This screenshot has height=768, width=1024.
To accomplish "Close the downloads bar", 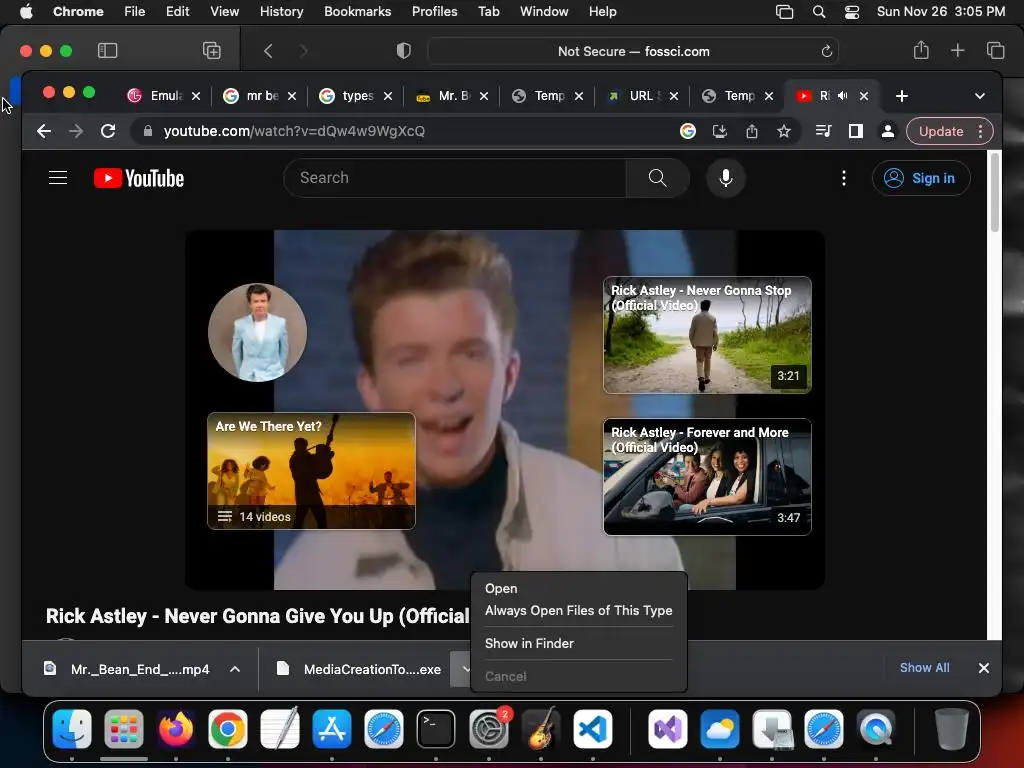I will [984, 668].
